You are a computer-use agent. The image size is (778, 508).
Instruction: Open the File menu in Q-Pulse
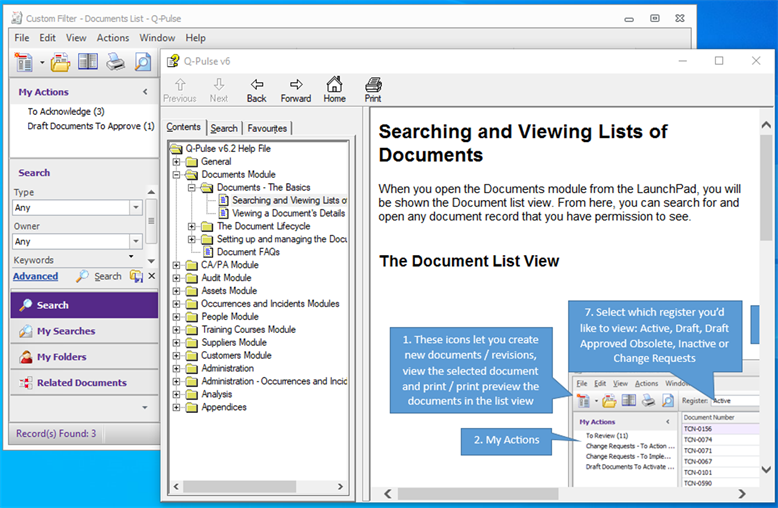[22, 38]
